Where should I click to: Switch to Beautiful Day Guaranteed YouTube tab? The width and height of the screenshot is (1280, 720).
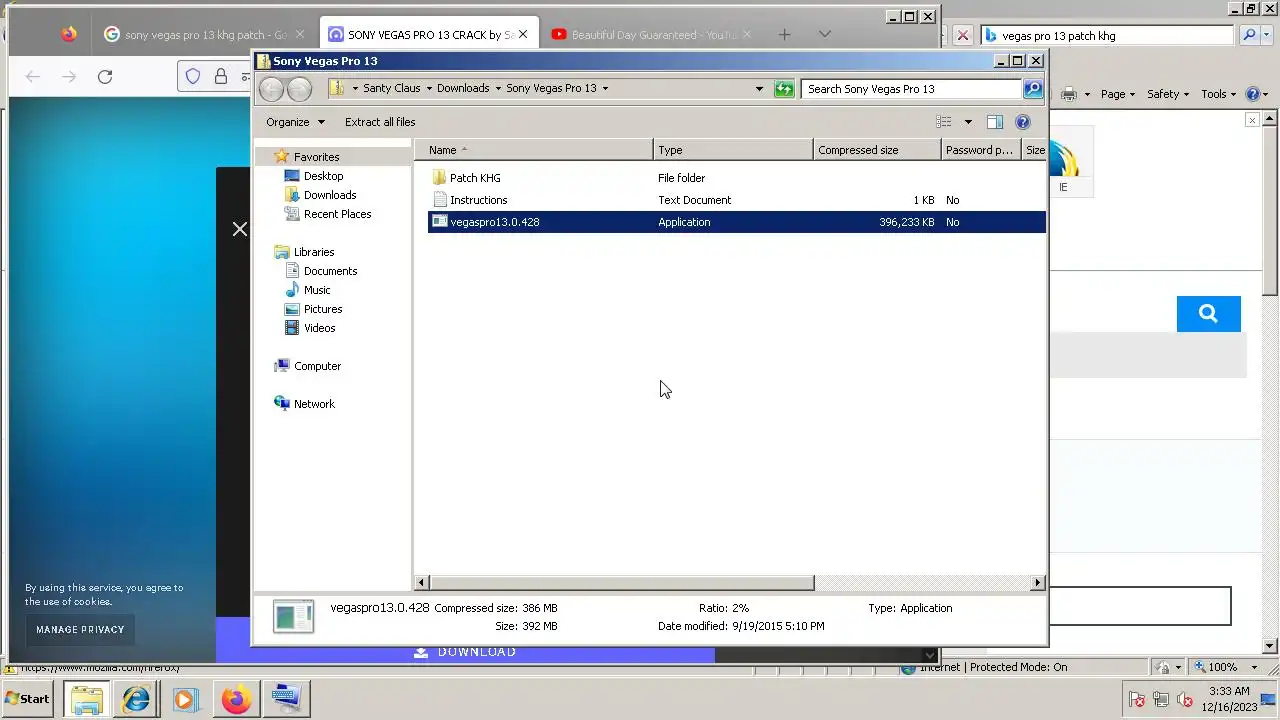[x=650, y=35]
